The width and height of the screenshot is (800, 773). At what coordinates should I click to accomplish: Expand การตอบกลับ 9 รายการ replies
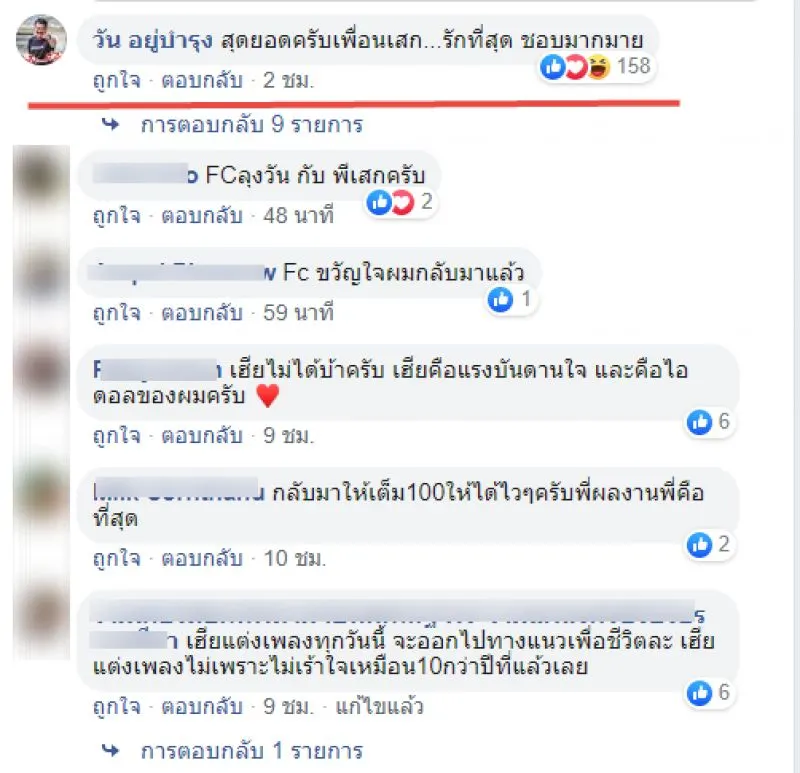click(252, 125)
